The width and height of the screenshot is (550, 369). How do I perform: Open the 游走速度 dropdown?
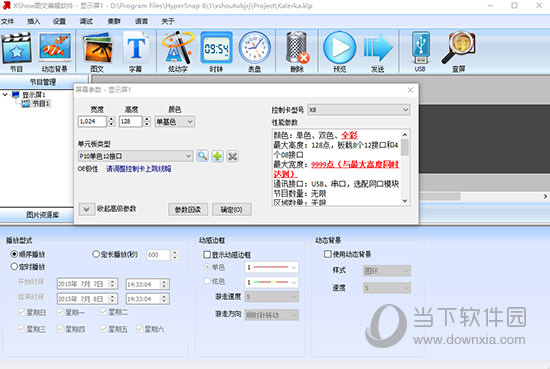pos(271,297)
